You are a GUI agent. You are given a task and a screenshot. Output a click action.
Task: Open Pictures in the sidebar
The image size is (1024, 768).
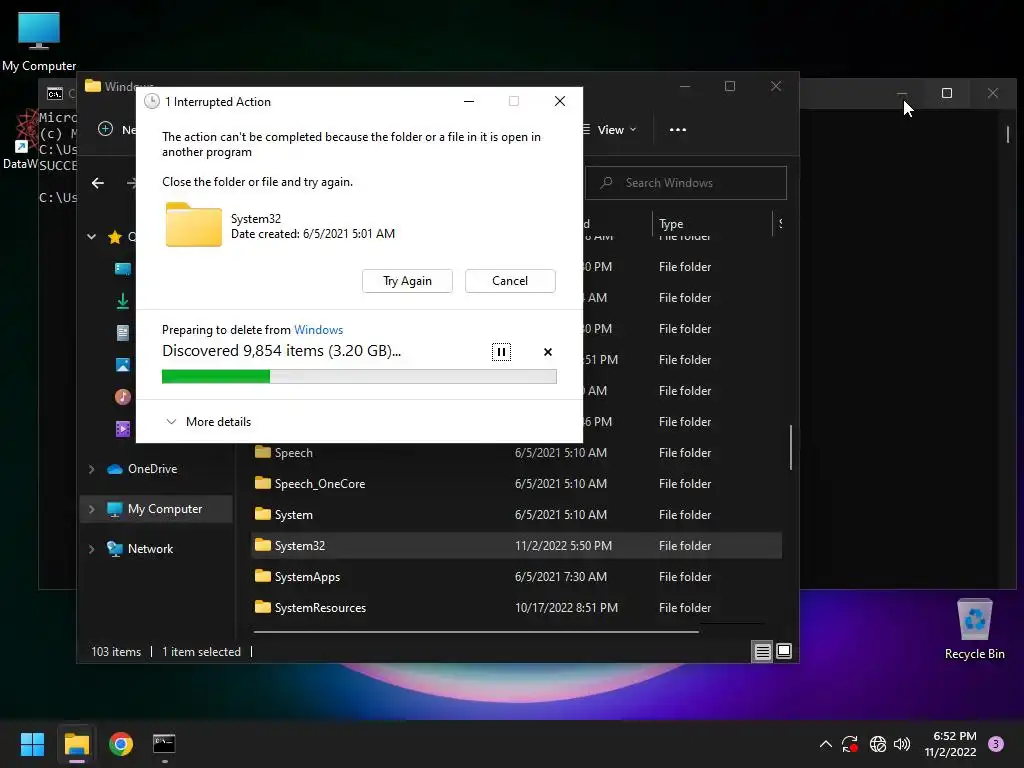click(x=123, y=364)
